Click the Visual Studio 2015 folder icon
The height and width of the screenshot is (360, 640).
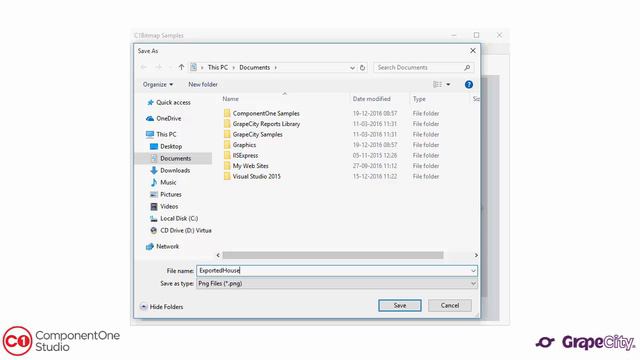pos(227,176)
